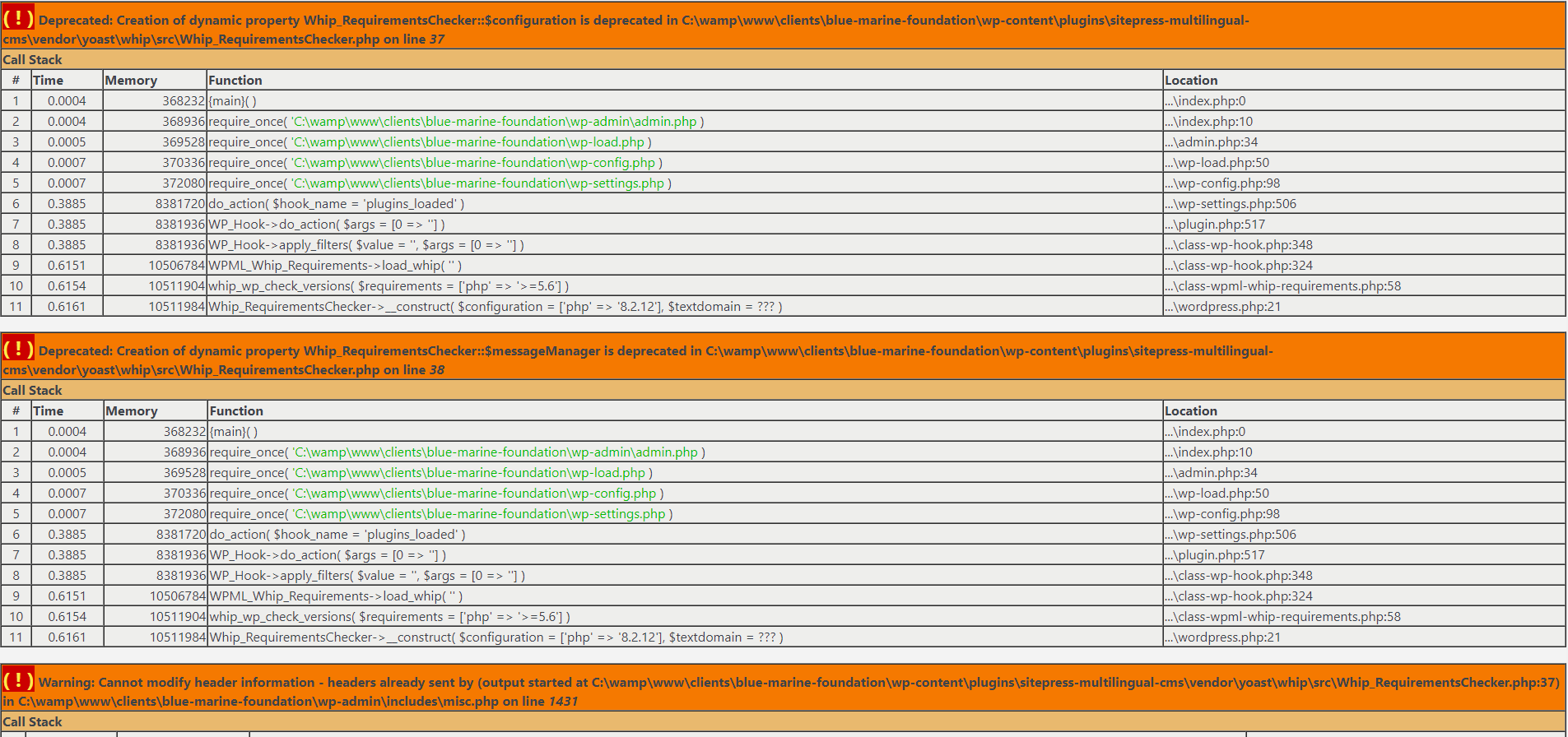Click time value '0.6154' in $messageManager stack

[x=67, y=616]
